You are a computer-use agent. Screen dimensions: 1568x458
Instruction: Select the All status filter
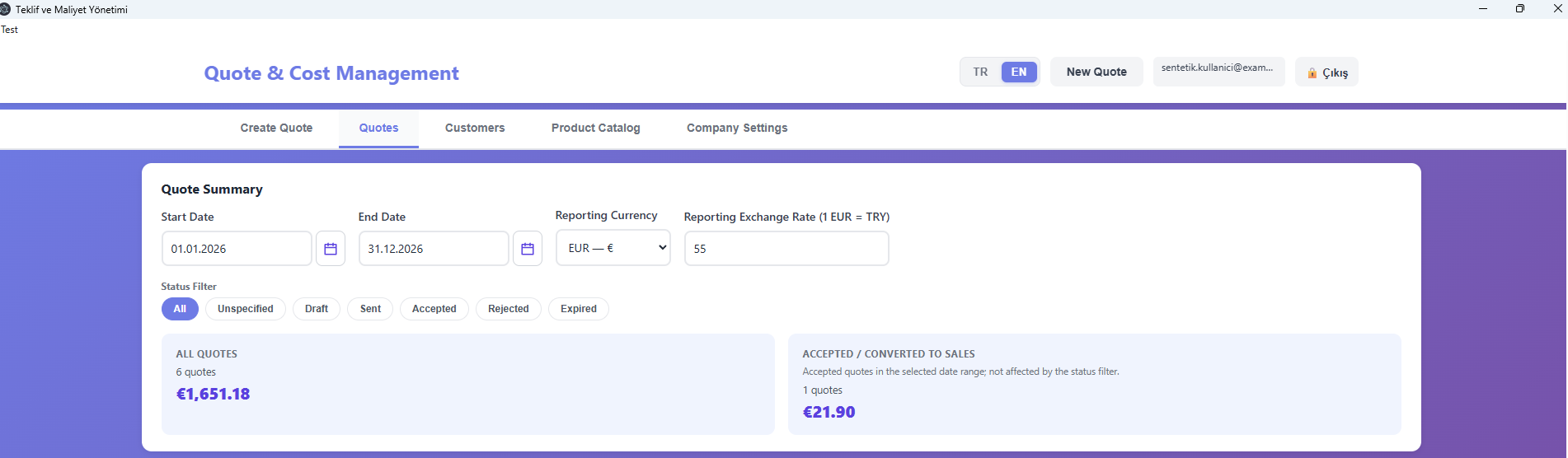click(180, 309)
